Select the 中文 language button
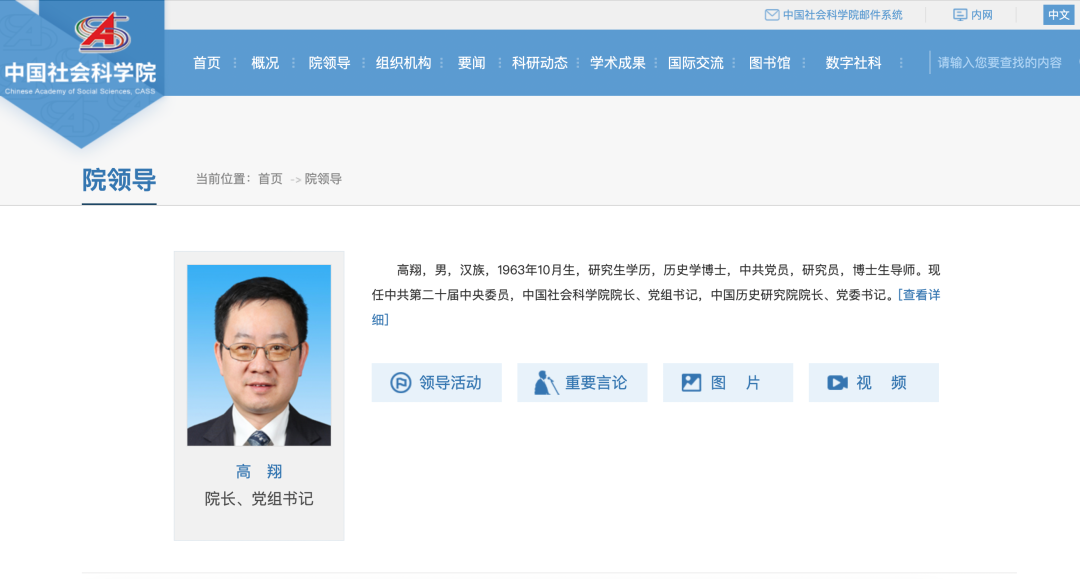 click(1059, 15)
